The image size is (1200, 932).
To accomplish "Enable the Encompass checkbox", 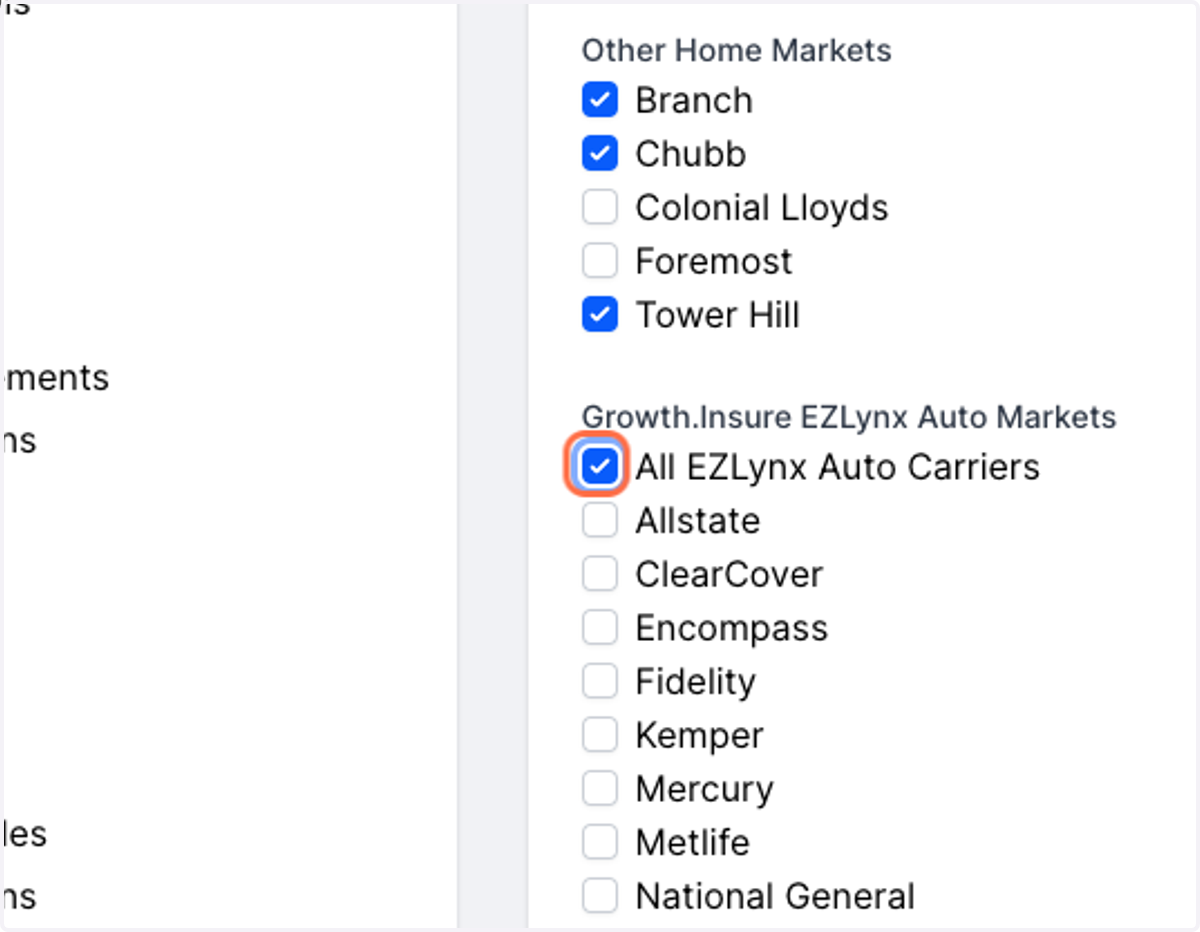I will point(600,628).
